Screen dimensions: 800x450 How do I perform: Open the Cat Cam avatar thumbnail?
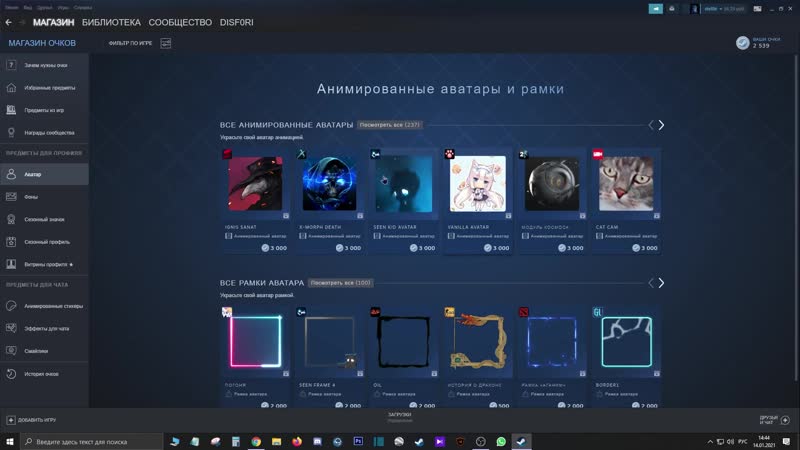pos(626,184)
